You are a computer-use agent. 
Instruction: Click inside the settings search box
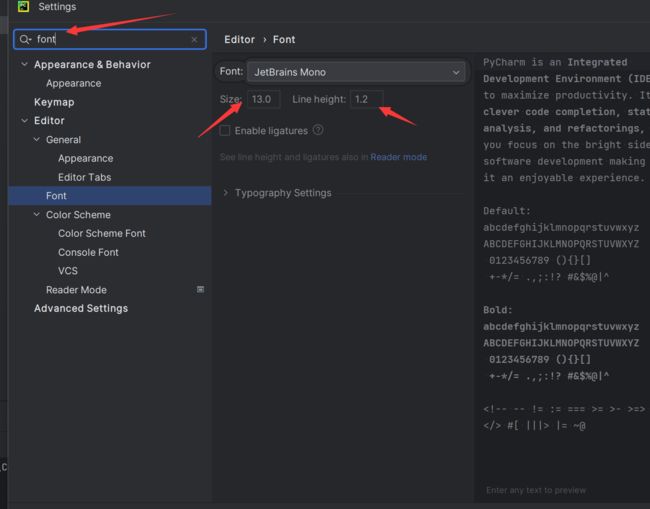point(110,39)
